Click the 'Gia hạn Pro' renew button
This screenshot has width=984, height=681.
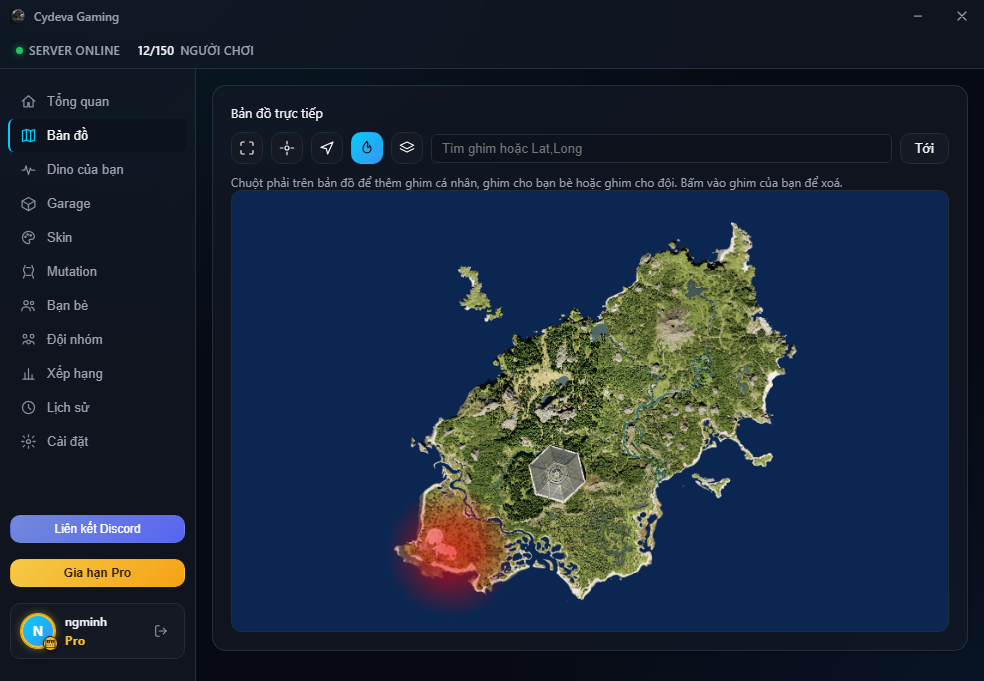click(97, 572)
